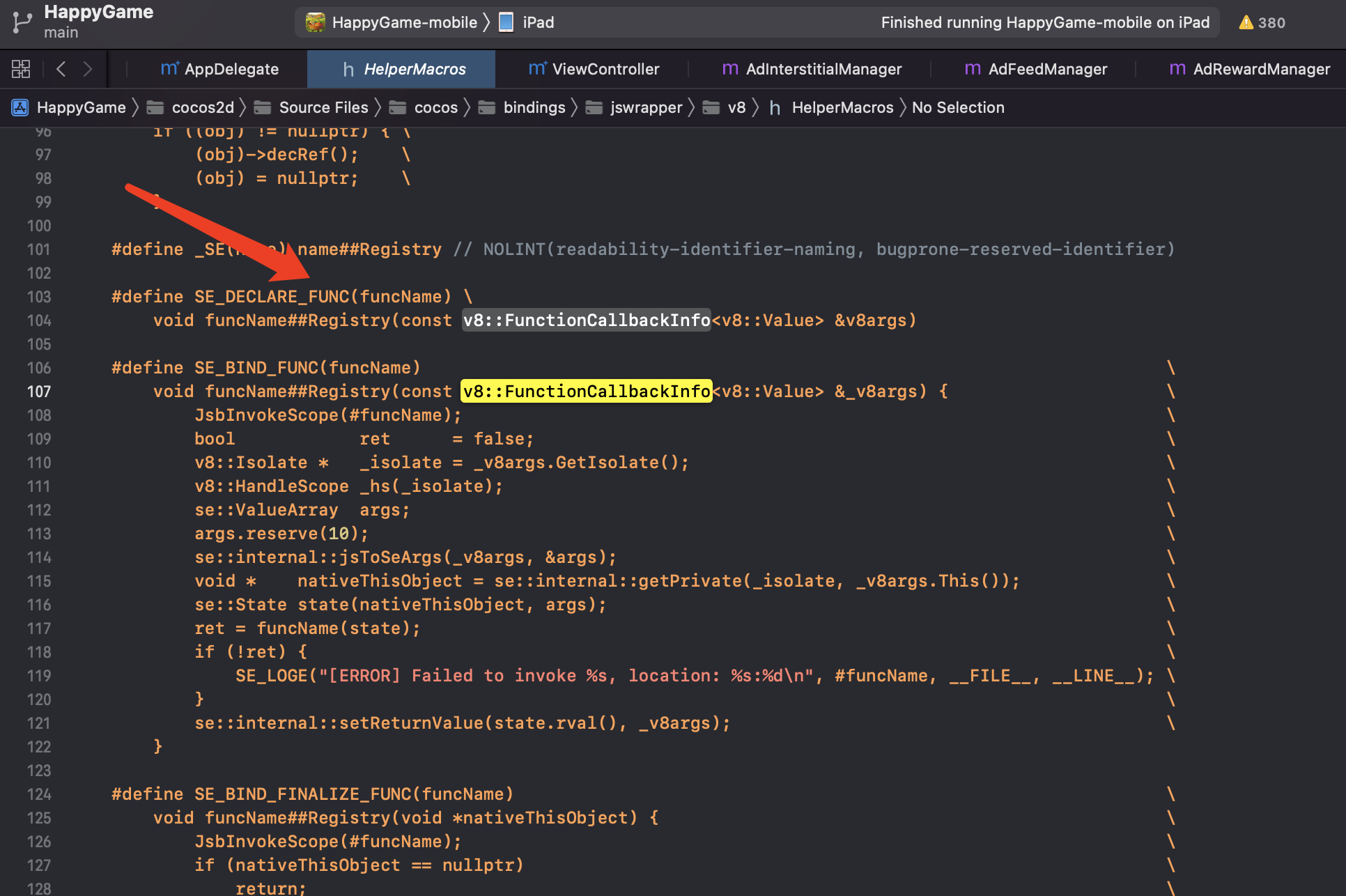The width and height of the screenshot is (1346, 896).
Task: Click the yellow highlighted v8::FunctionCallbackInfo text
Action: click(587, 392)
